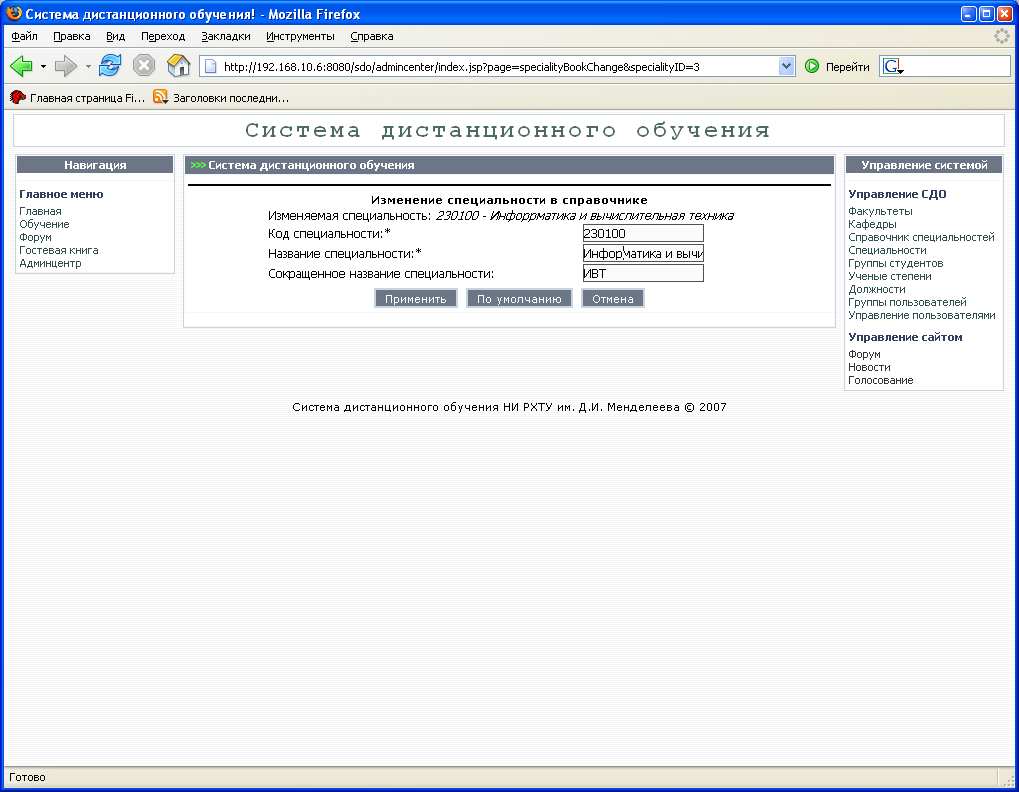Click the green Back arrow button
The image size is (1019, 792).
pos(21,66)
